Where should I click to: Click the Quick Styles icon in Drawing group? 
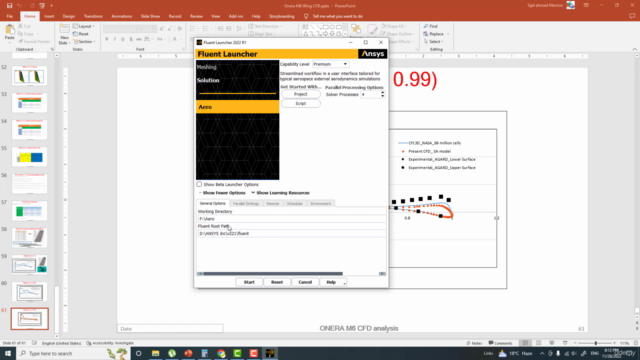point(372,29)
